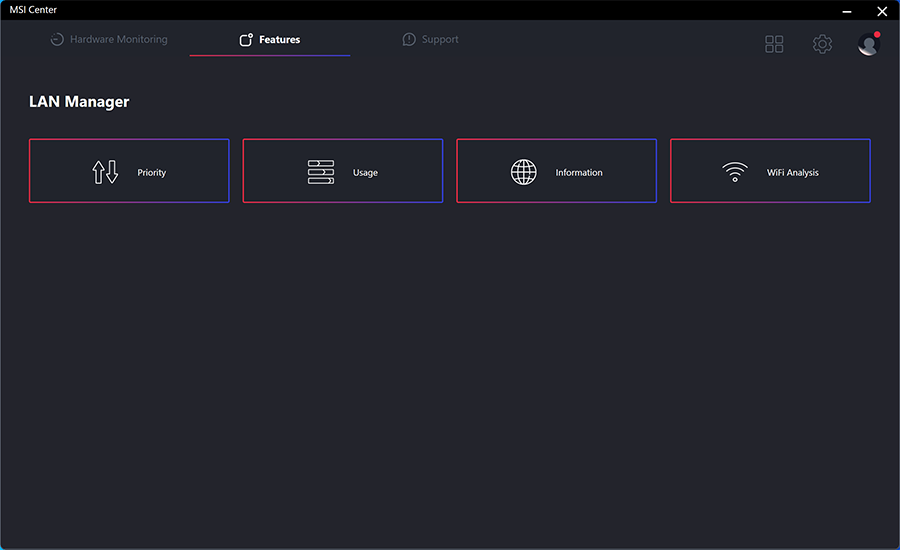Minimize the MSI Center window
The image size is (900, 550).
coord(847,11)
